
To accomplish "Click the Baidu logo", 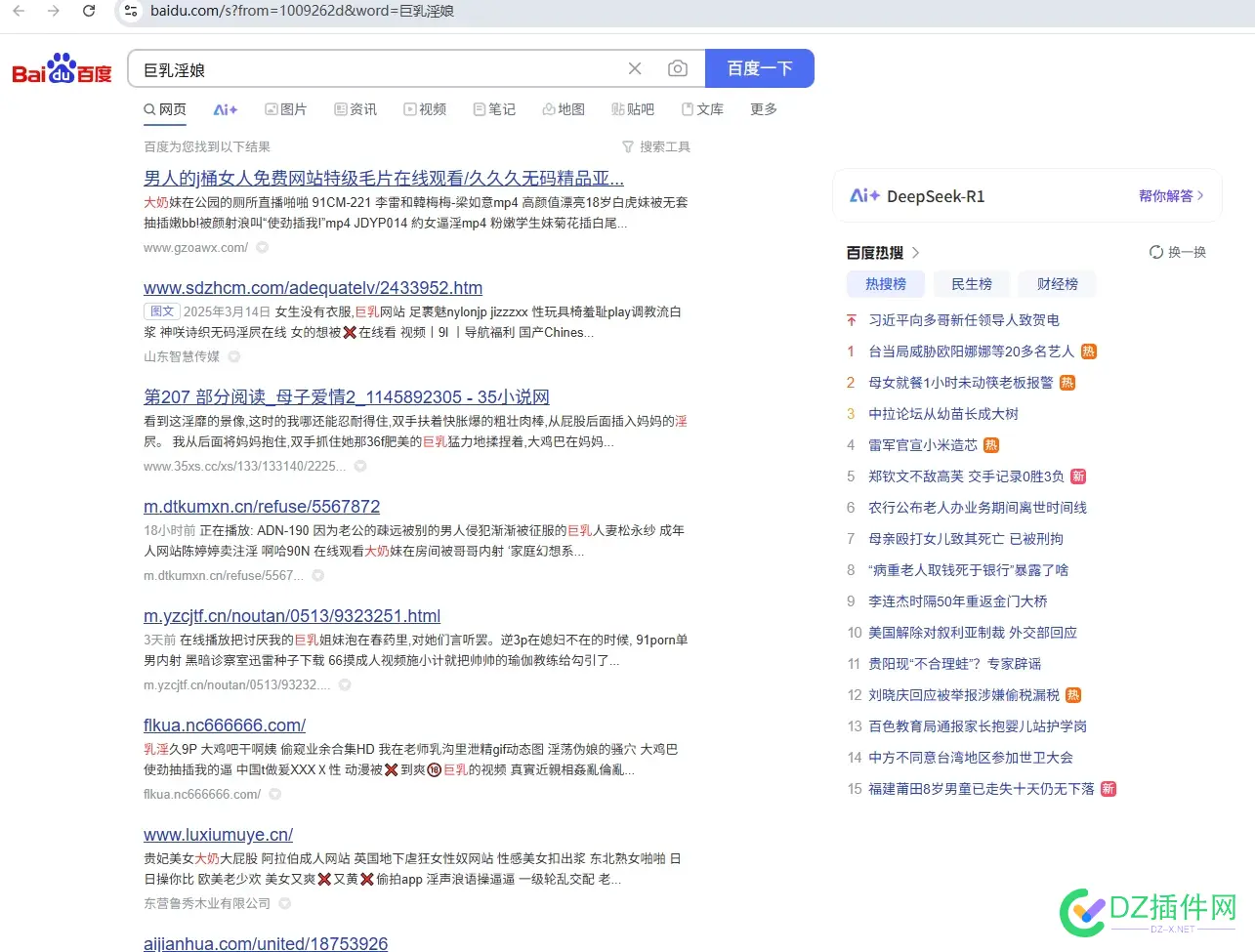I will (x=61, y=68).
